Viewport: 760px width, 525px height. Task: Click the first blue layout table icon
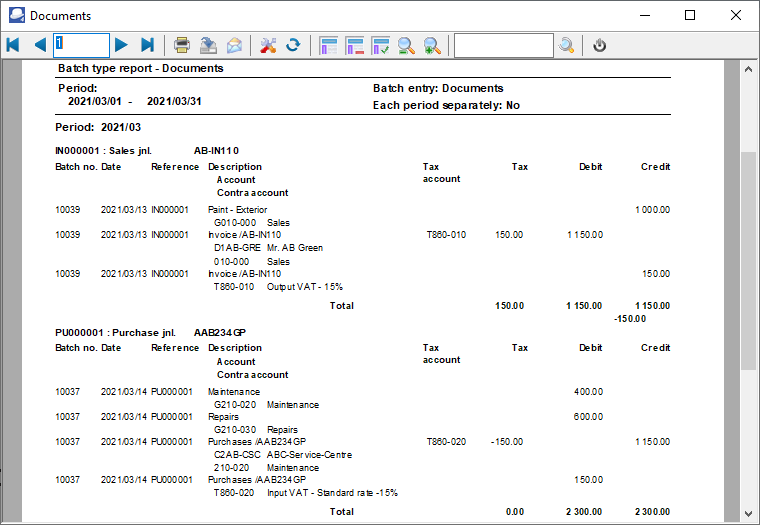(328, 45)
